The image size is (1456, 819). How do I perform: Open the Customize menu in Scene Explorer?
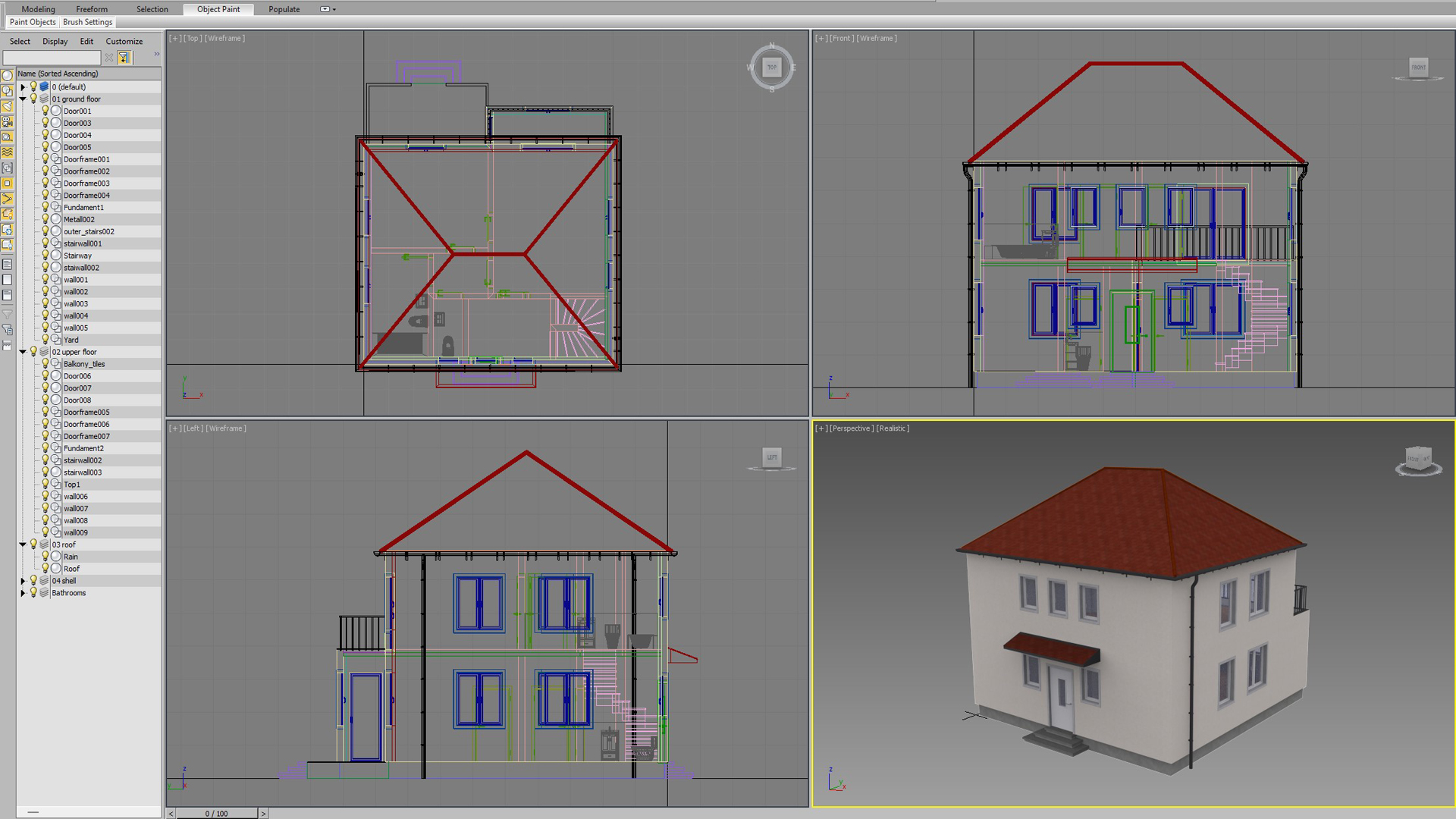pos(124,41)
